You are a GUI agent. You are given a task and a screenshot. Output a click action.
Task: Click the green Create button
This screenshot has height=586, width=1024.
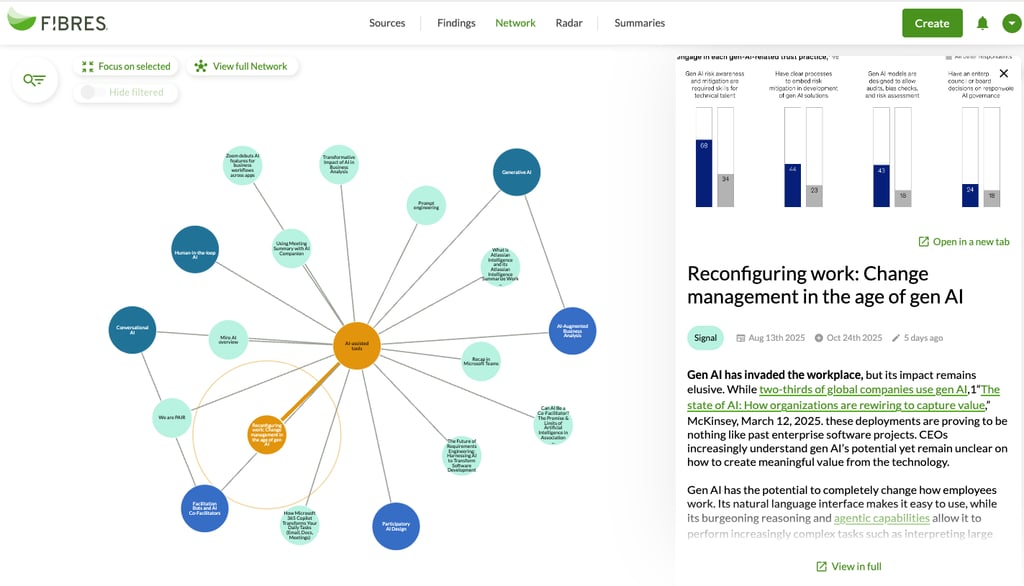tap(932, 23)
